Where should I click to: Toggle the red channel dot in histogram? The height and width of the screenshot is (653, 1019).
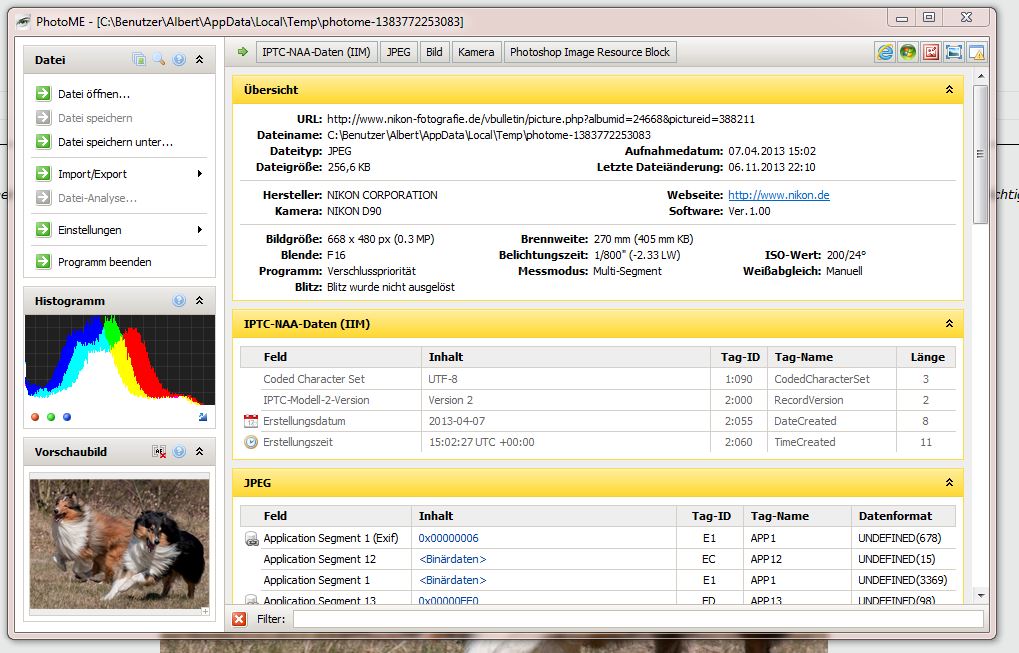pyautogui.click(x=35, y=417)
